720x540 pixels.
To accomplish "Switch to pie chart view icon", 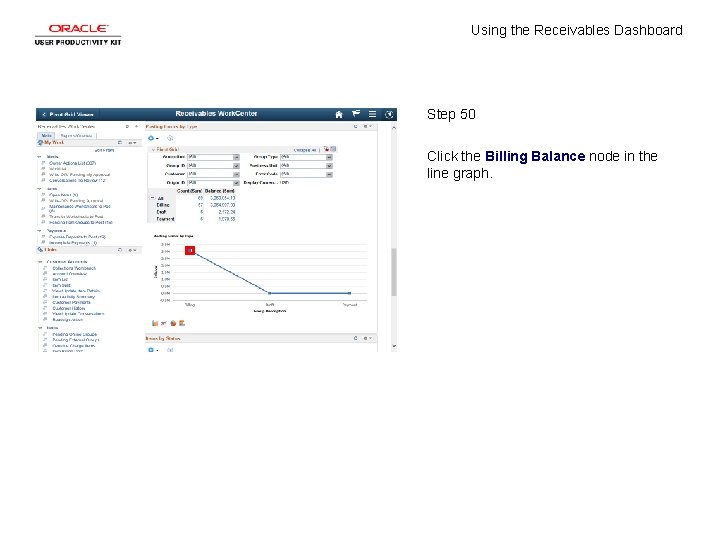I will pyautogui.click(x=173, y=323).
